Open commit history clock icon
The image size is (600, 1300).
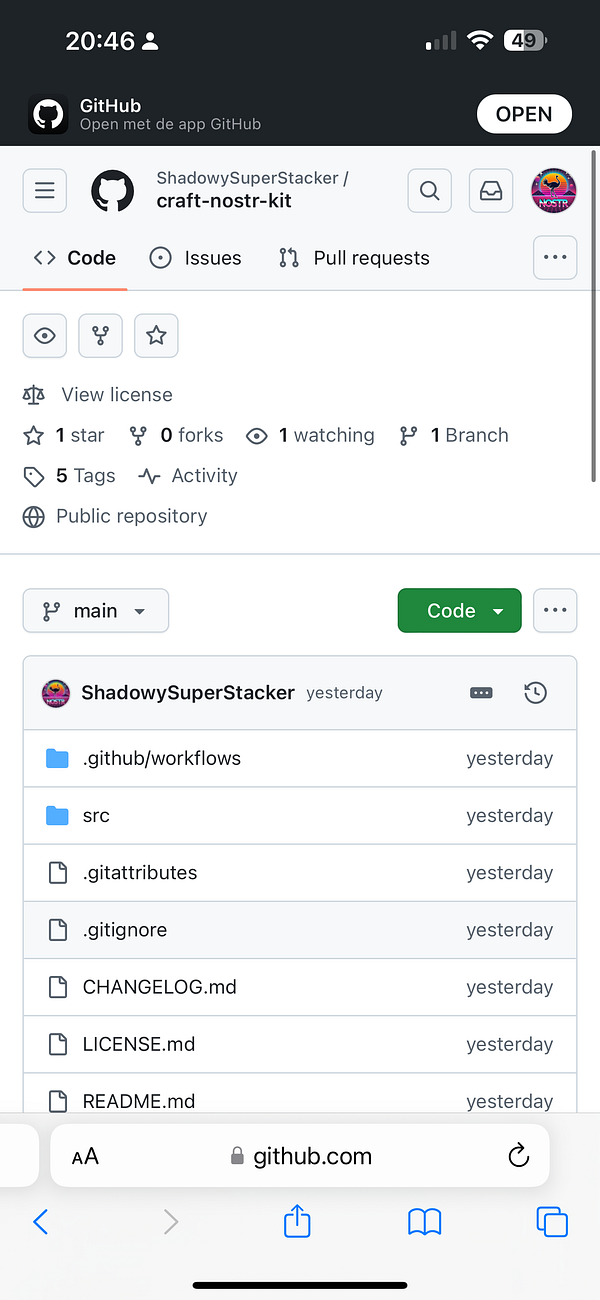[536, 693]
